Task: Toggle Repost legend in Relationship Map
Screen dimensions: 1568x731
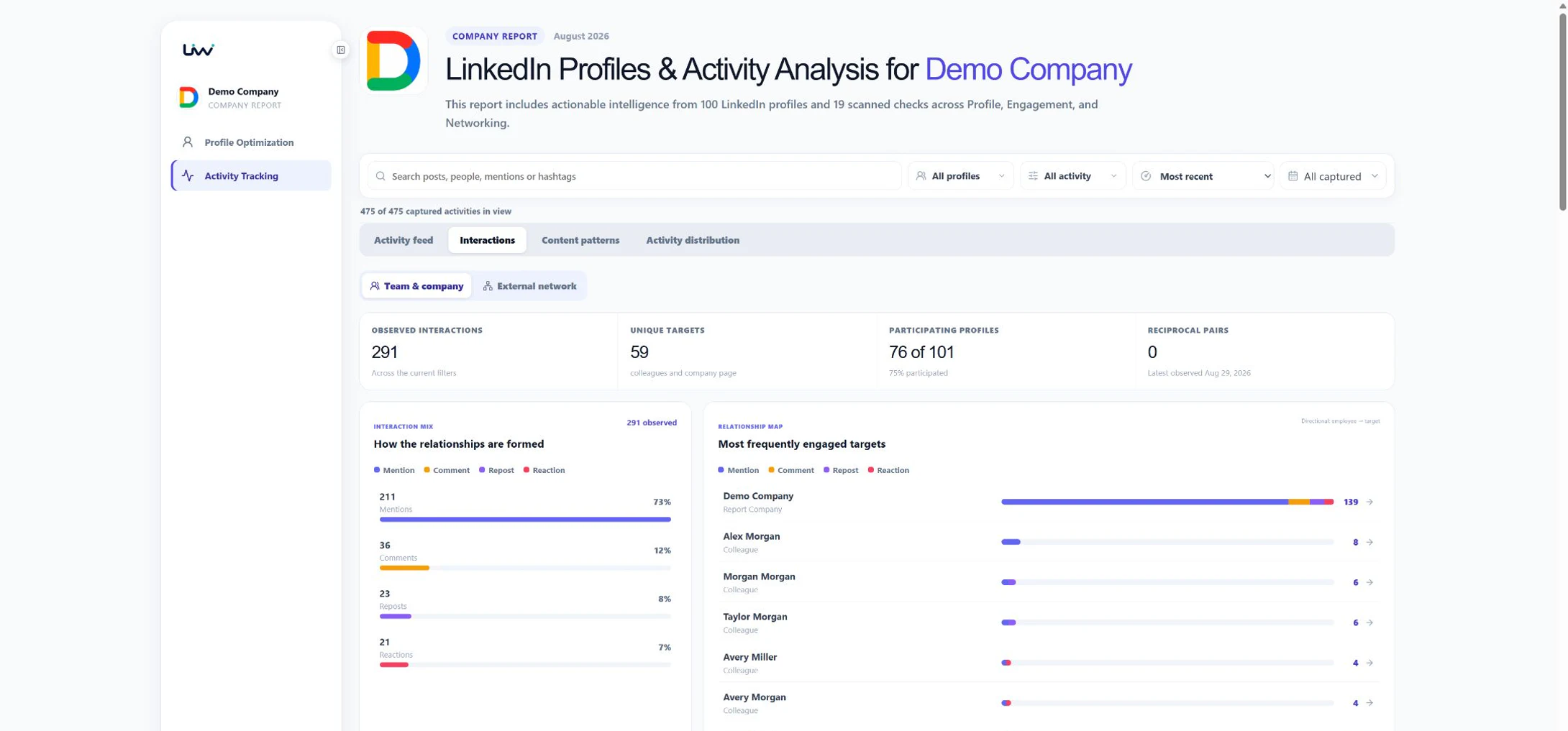Action: (841, 470)
